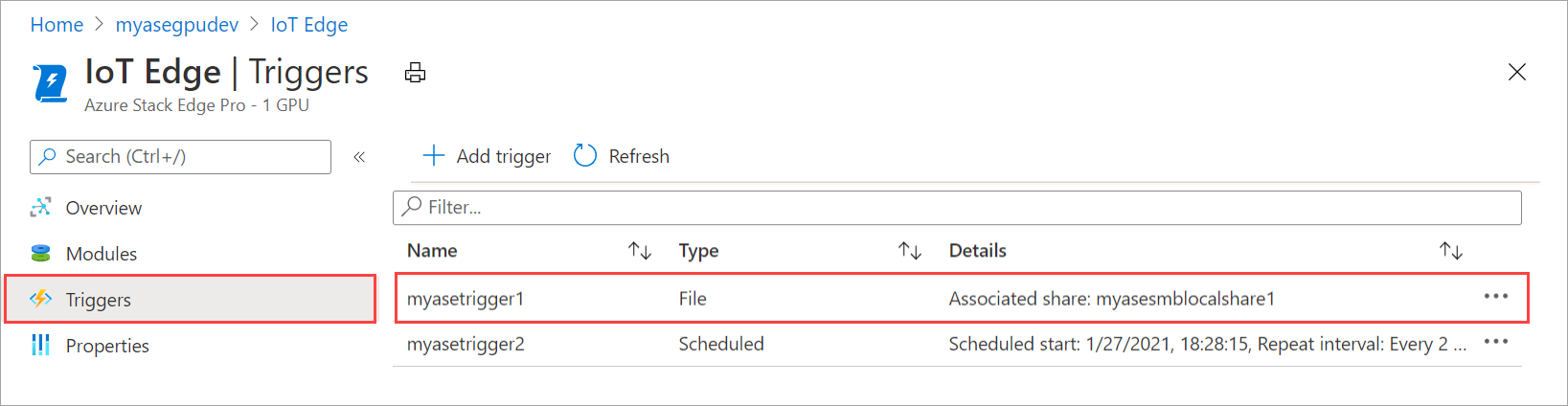Screen dimensions: 1568x406
Task: Open the Home breadcrumb link
Action: 57,25
